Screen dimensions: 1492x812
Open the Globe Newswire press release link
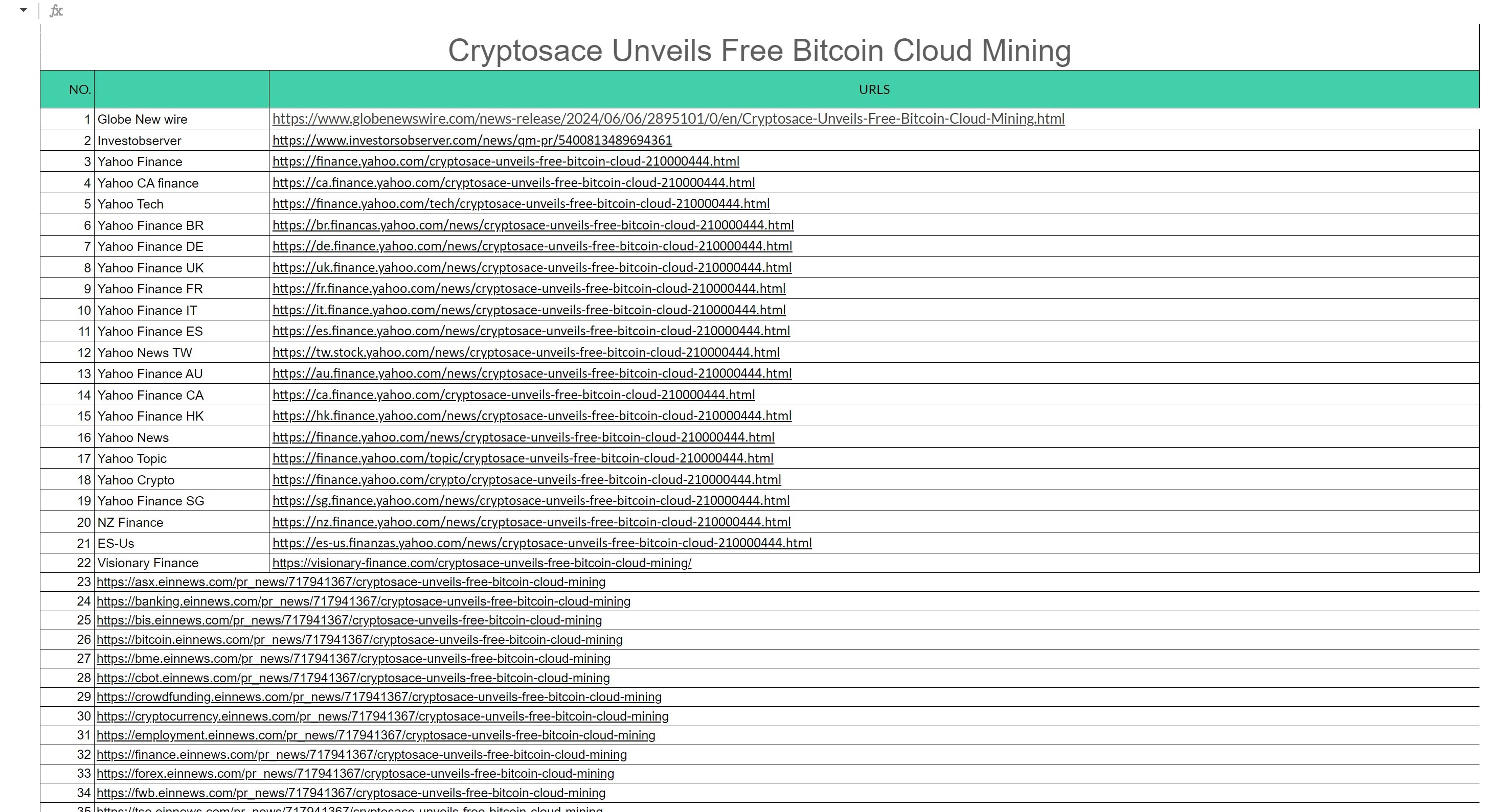(668, 119)
